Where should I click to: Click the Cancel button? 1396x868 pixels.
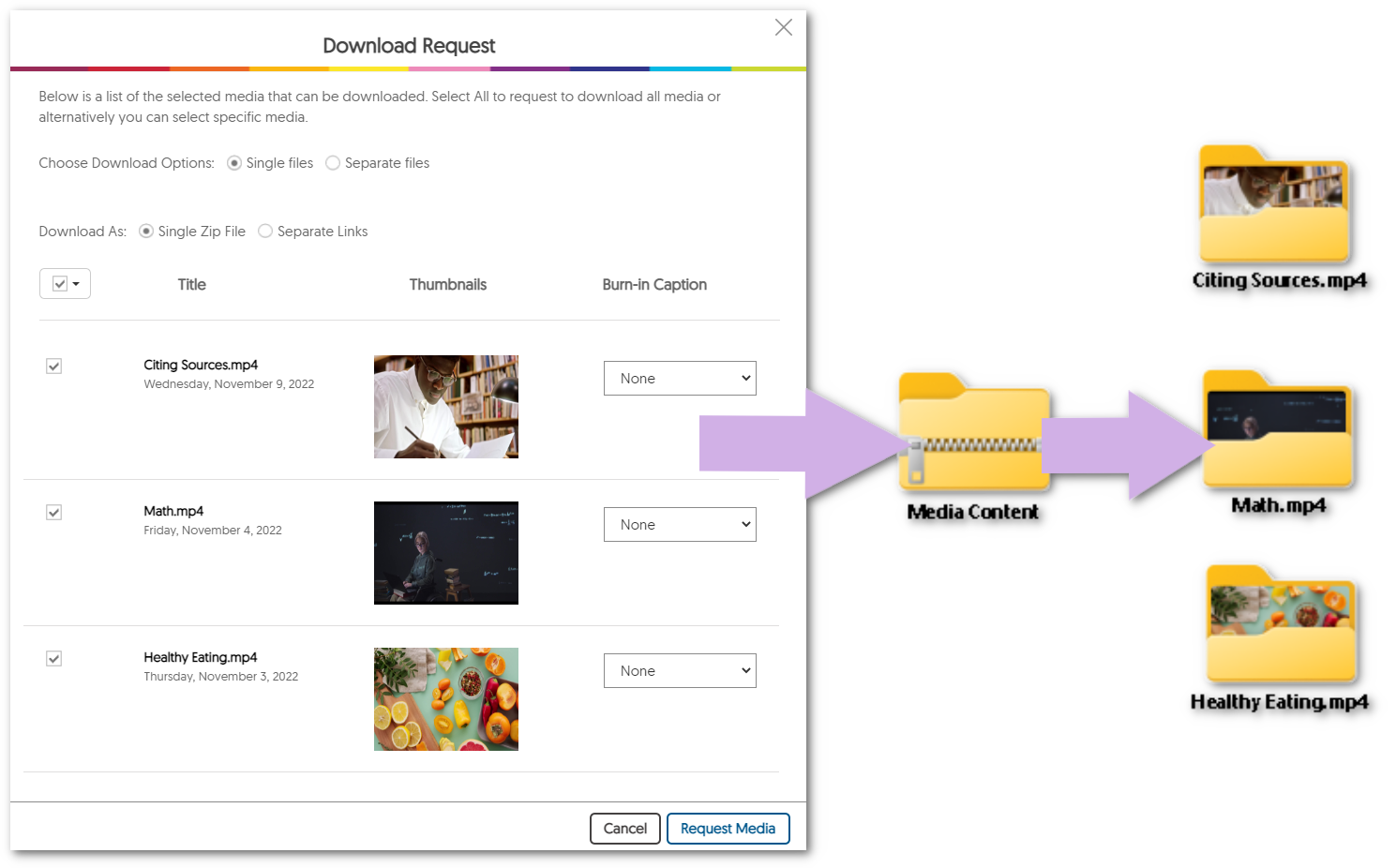(624, 829)
